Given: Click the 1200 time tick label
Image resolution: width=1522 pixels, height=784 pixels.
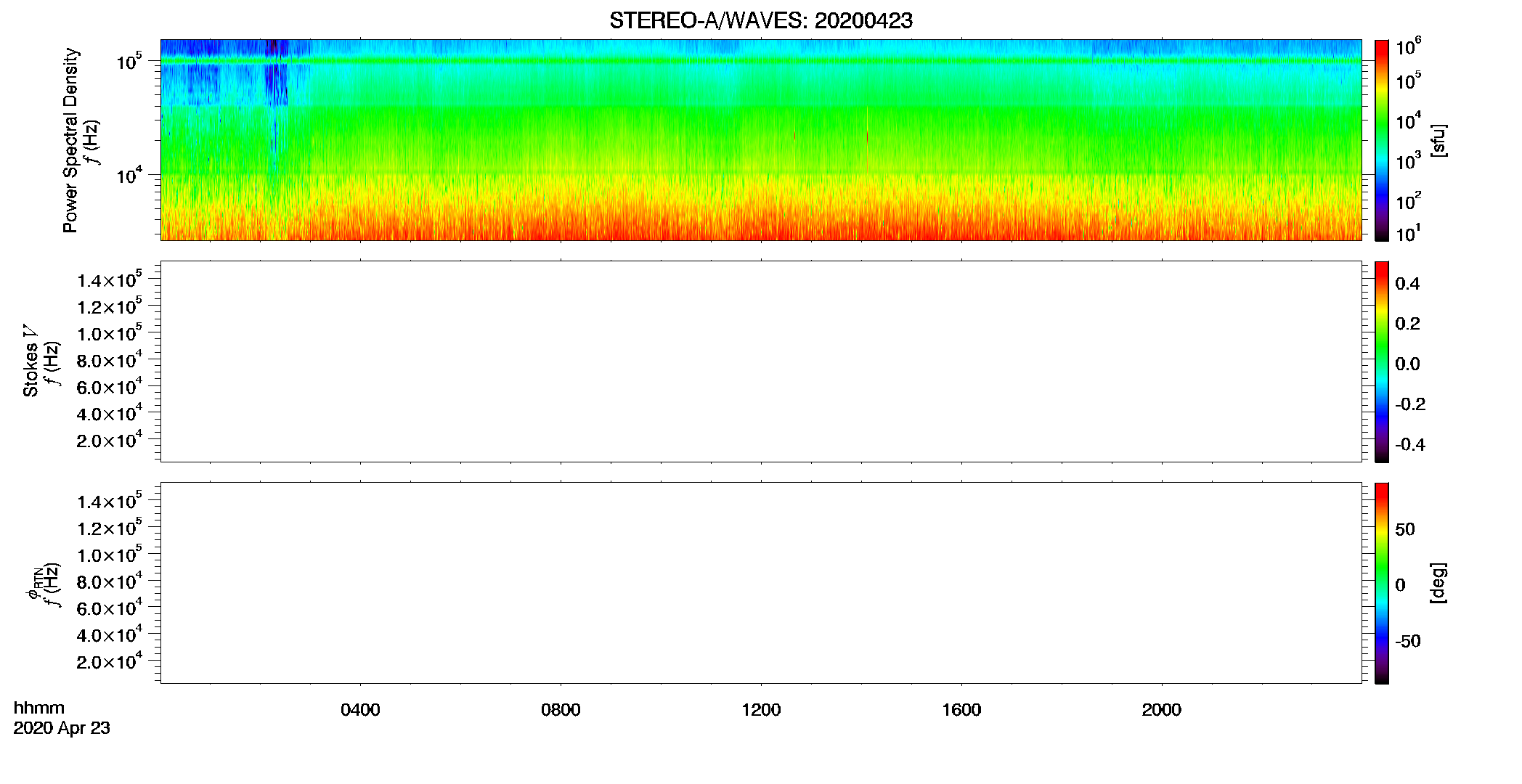Looking at the screenshot, I should pyautogui.click(x=761, y=710).
